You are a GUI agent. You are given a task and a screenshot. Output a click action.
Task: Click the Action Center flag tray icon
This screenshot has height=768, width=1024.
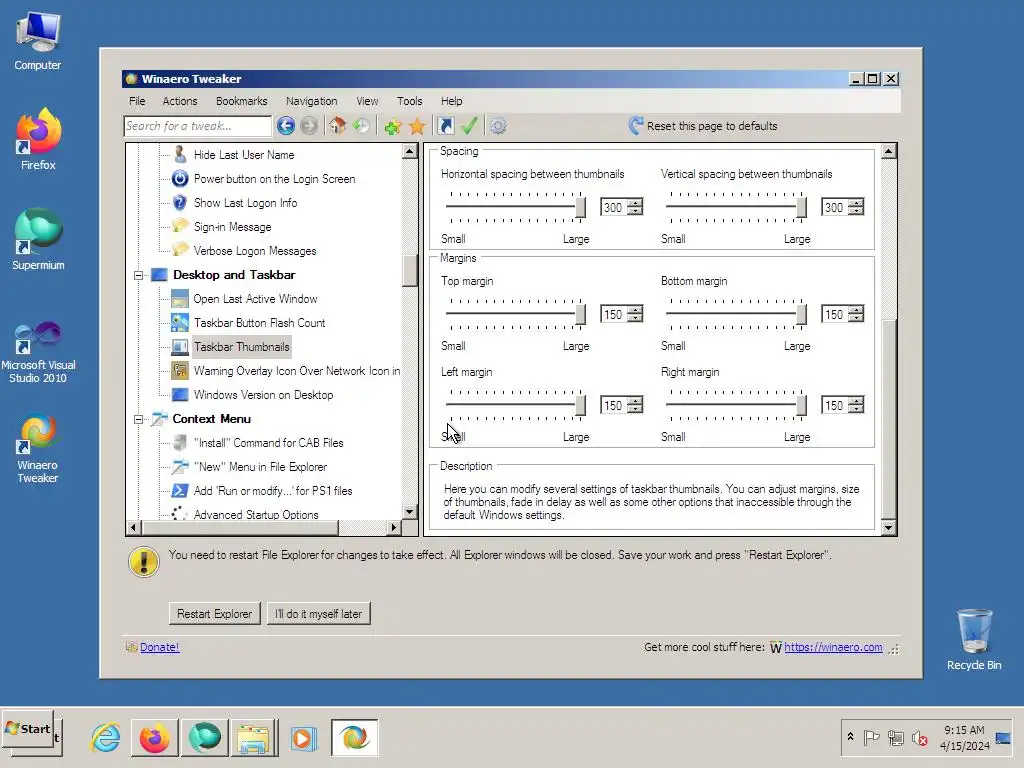871,738
